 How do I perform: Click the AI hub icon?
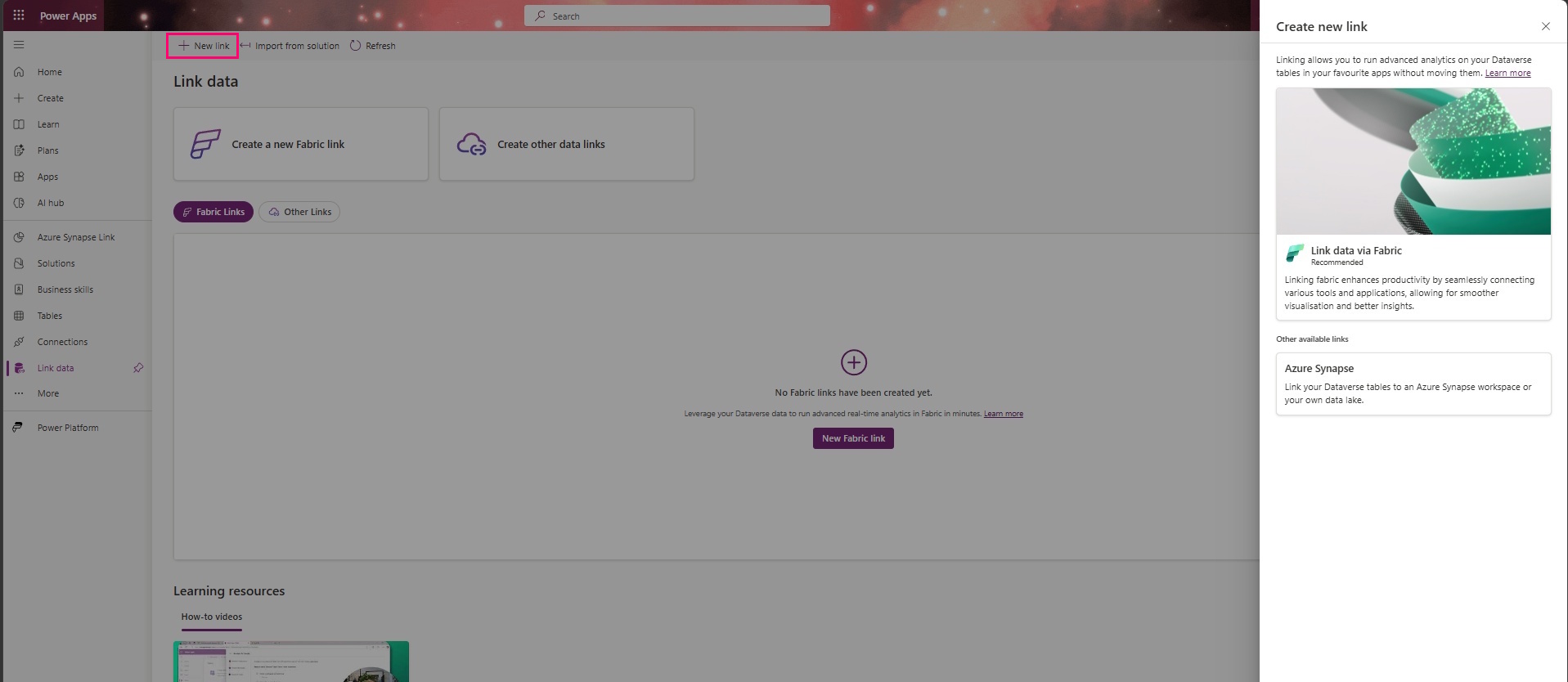coord(19,203)
